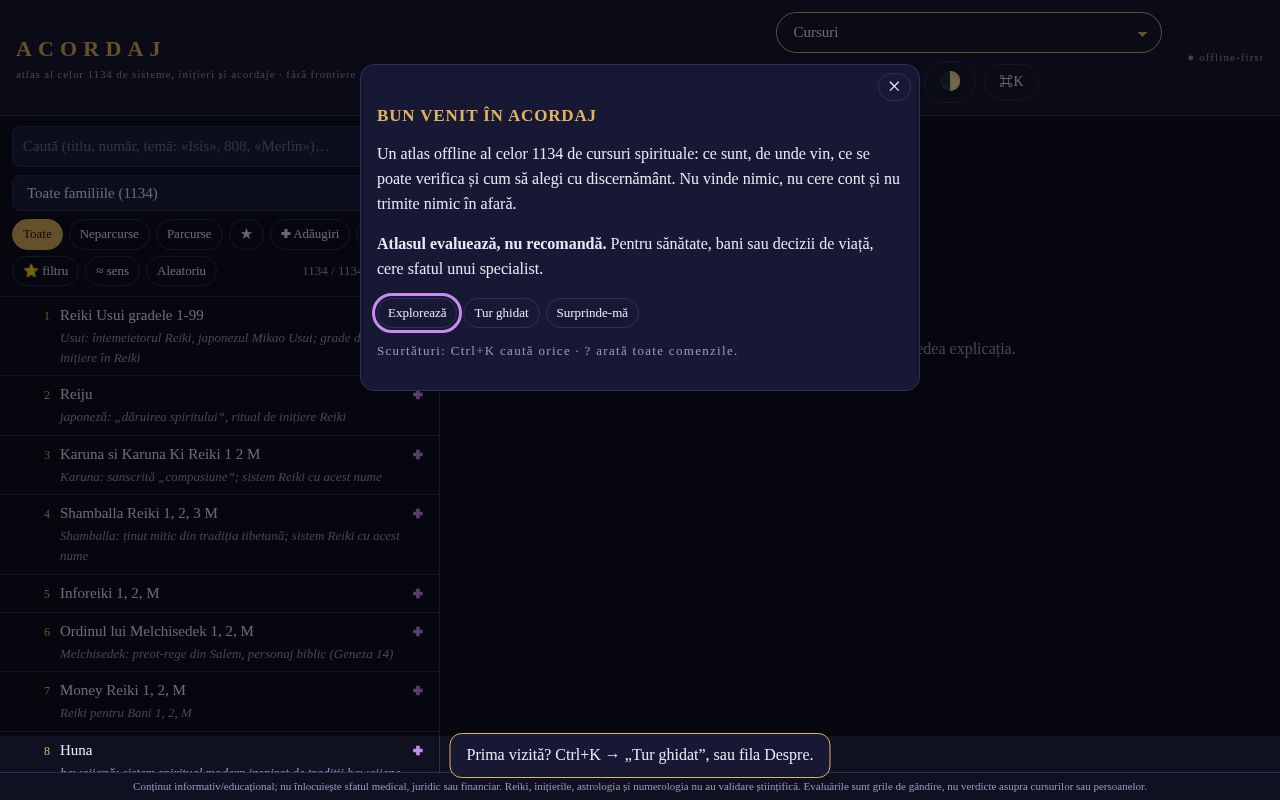This screenshot has height=800, width=1280.
Task: Add Reiju with its plus icon
Action: click(417, 394)
